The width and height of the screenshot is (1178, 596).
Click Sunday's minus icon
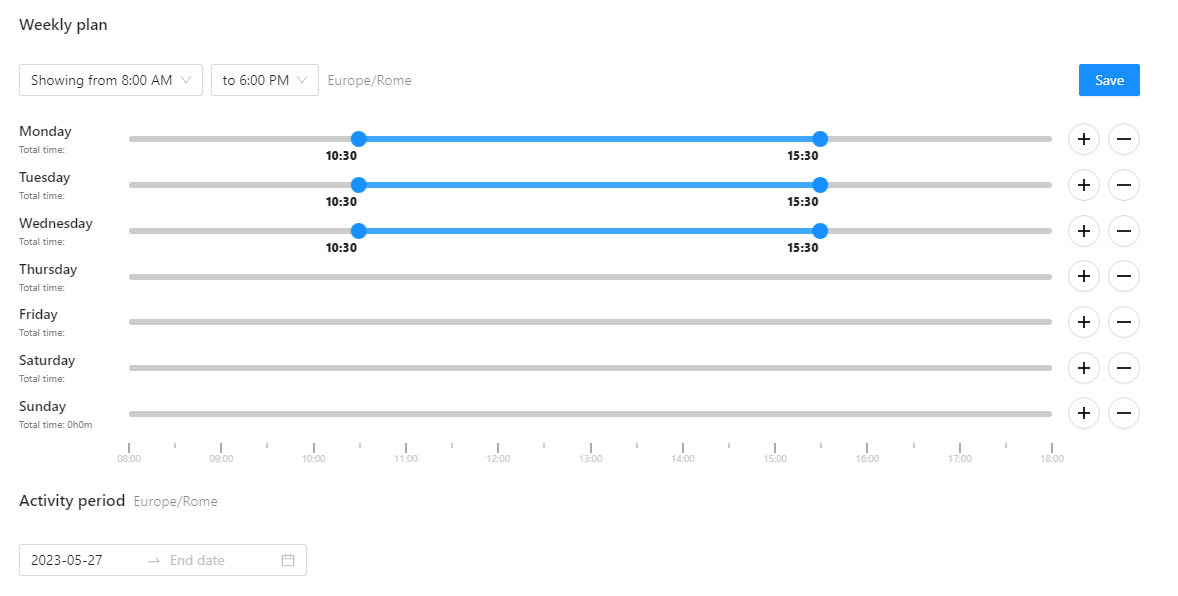(x=1124, y=413)
